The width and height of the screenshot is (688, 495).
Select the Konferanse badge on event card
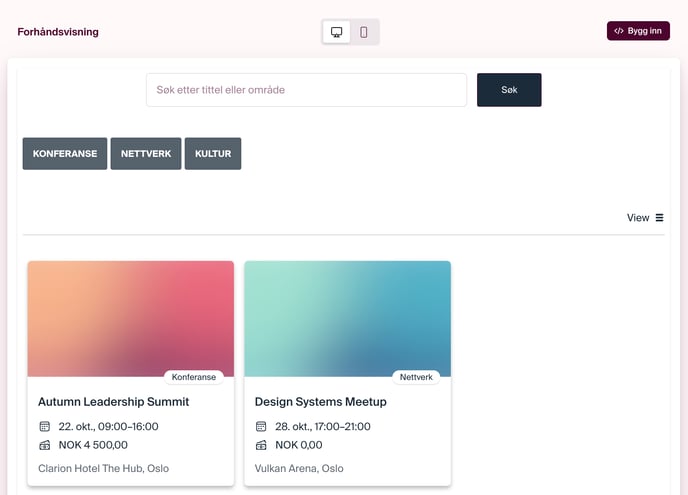pos(194,377)
